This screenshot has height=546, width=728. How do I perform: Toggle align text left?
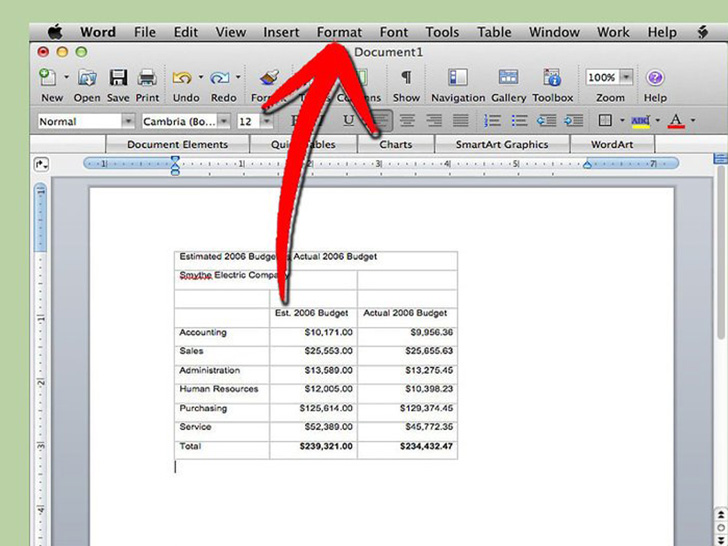pyautogui.click(x=381, y=121)
